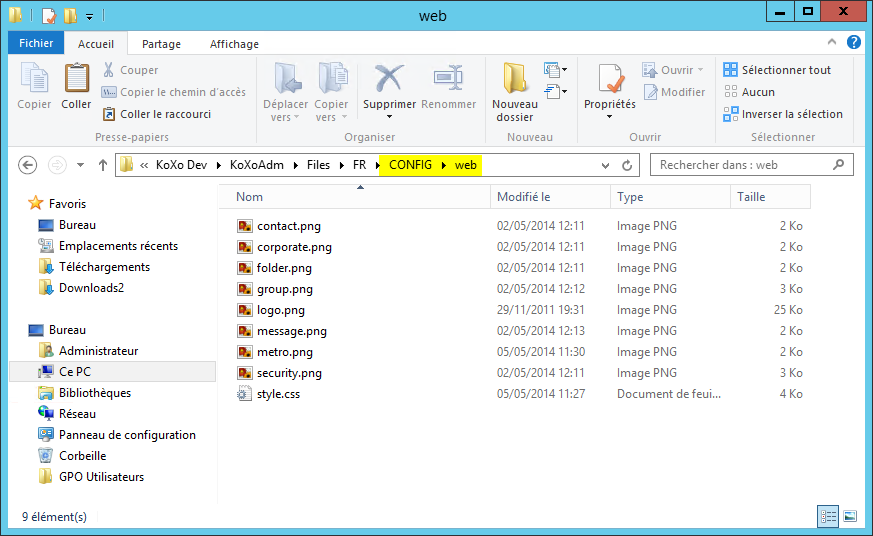
Task: Click the Couper scissors command
Action: 130,70
